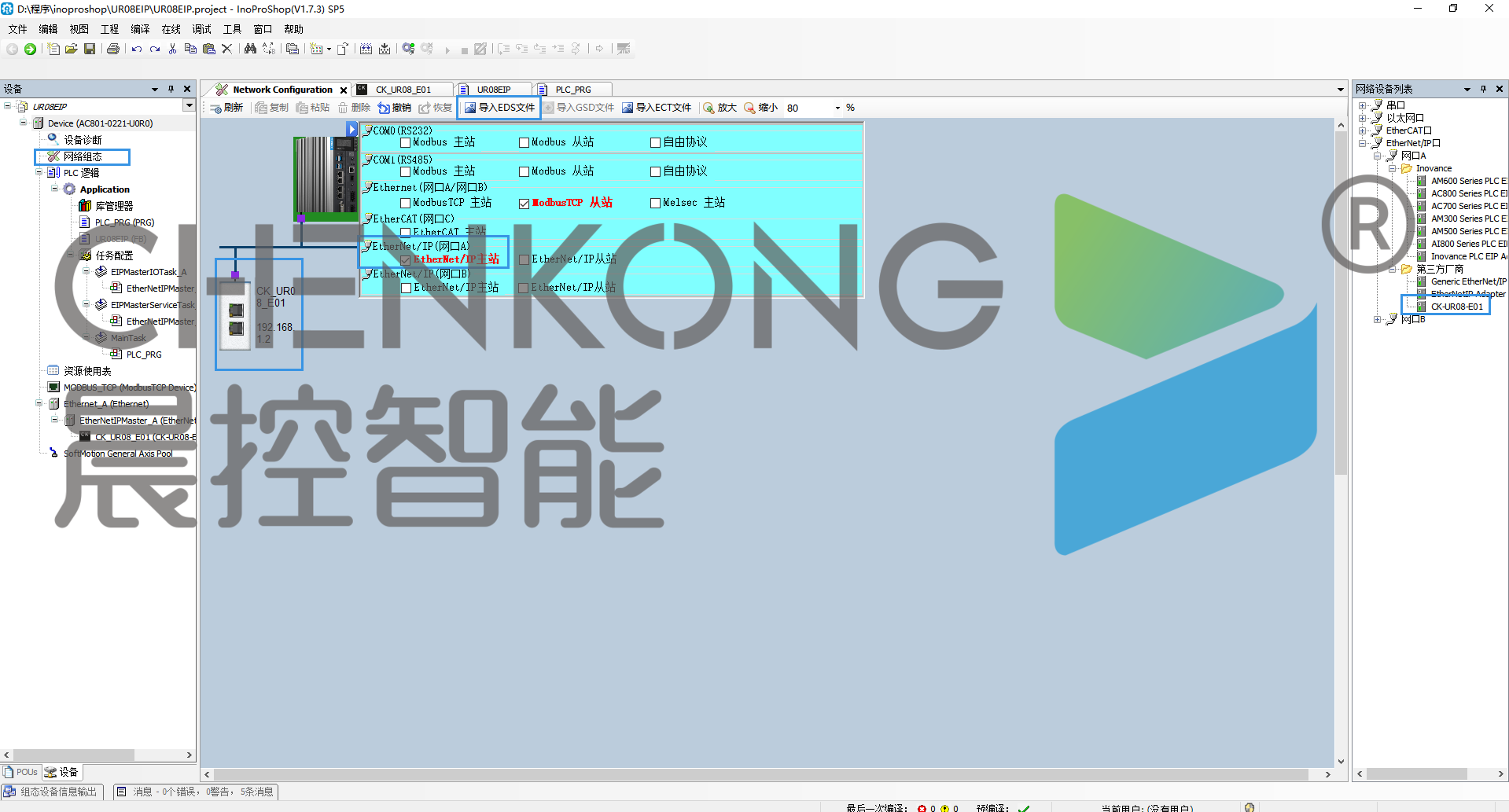Check EtherNet/IP master for port B (网口B)
The height and width of the screenshot is (812, 1509).
[x=406, y=288]
